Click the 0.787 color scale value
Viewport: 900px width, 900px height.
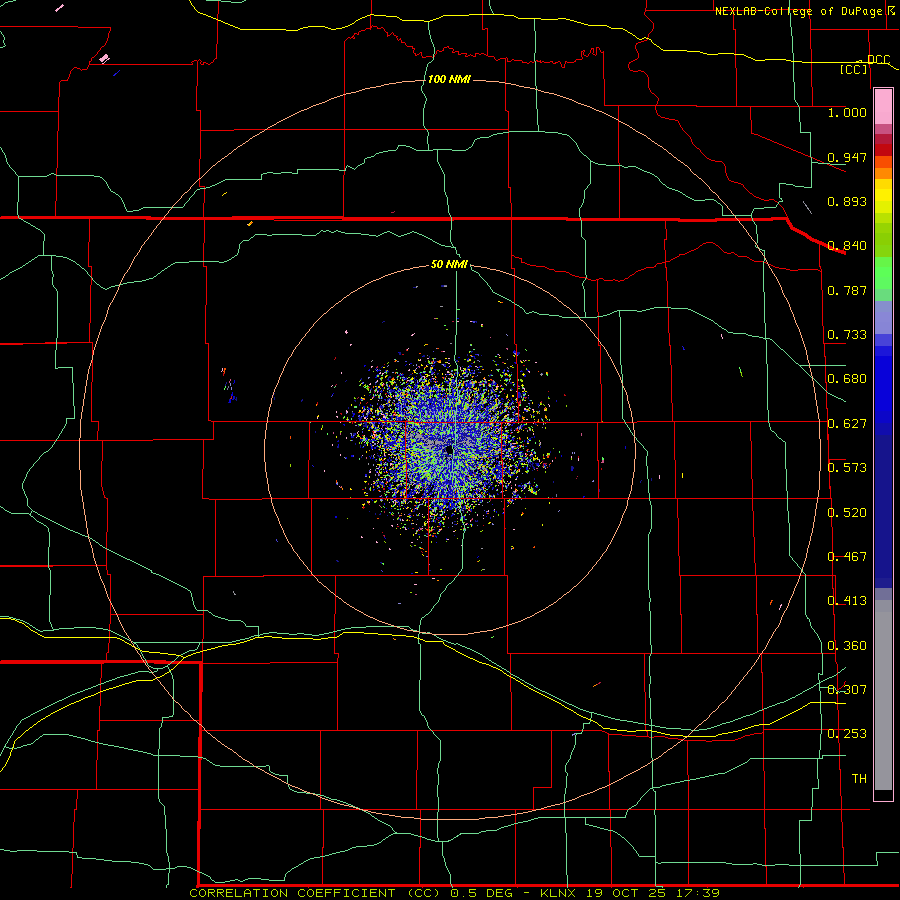tap(847, 290)
